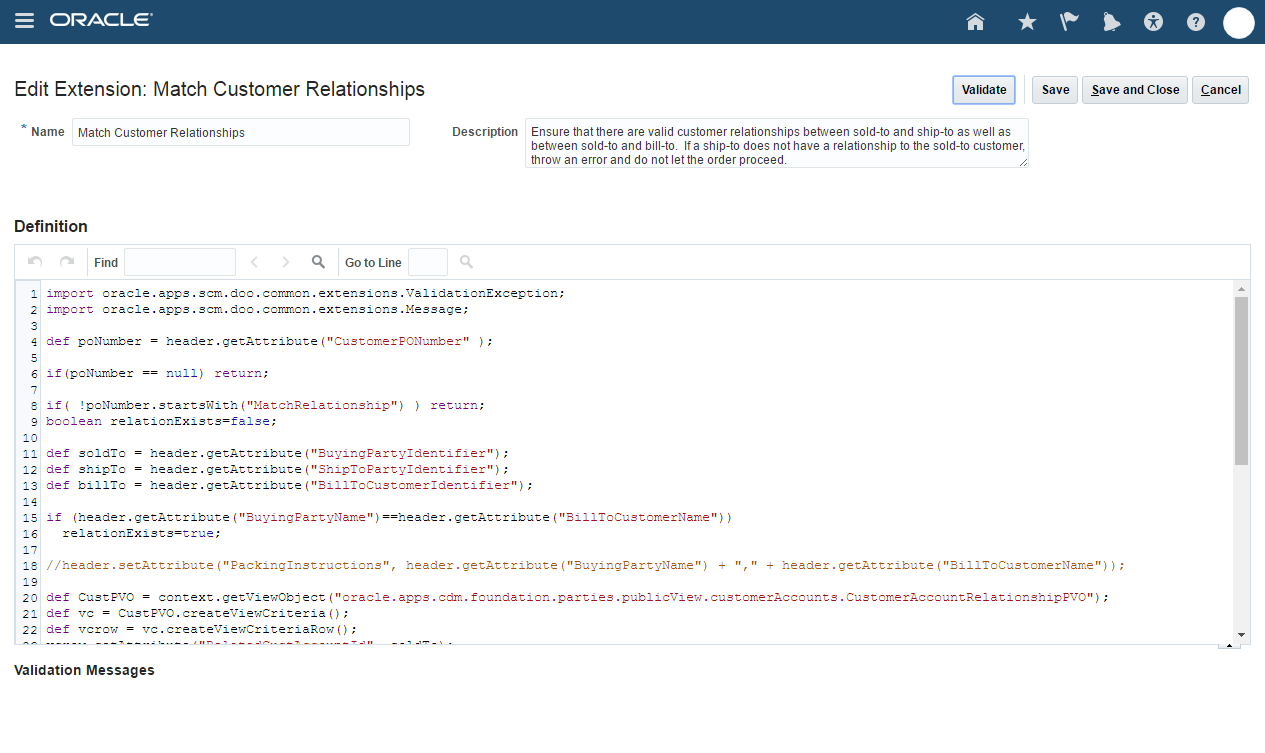Click the Find search magnifier icon
Image resolution: width=1265 pixels, height=753 pixels.
[318, 262]
